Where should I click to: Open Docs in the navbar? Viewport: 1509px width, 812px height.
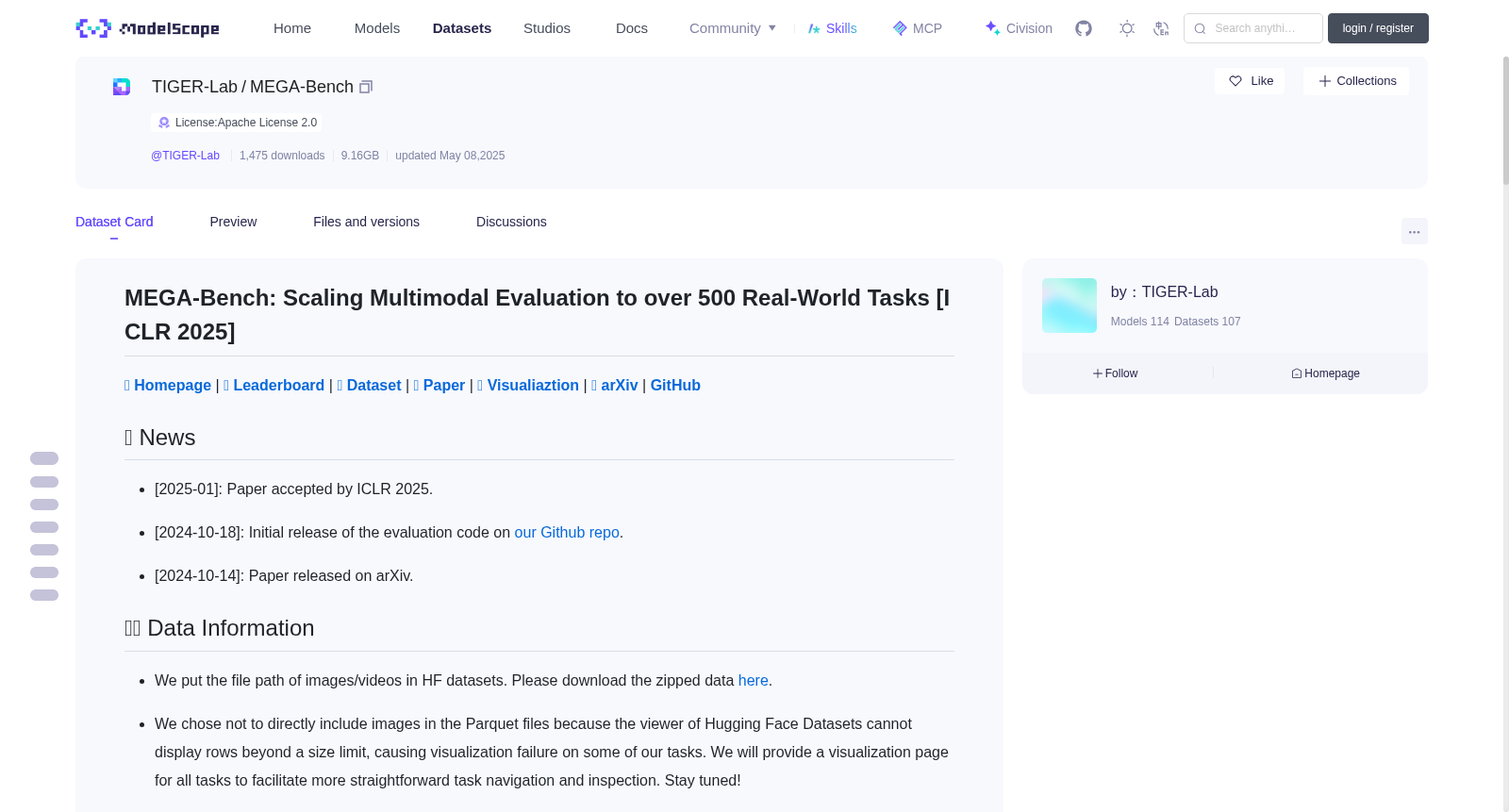(x=632, y=28)
